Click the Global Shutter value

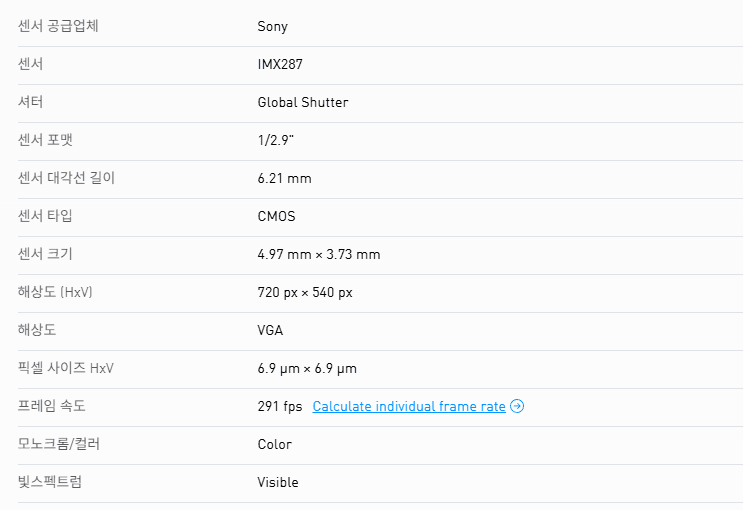pos(303,102)
